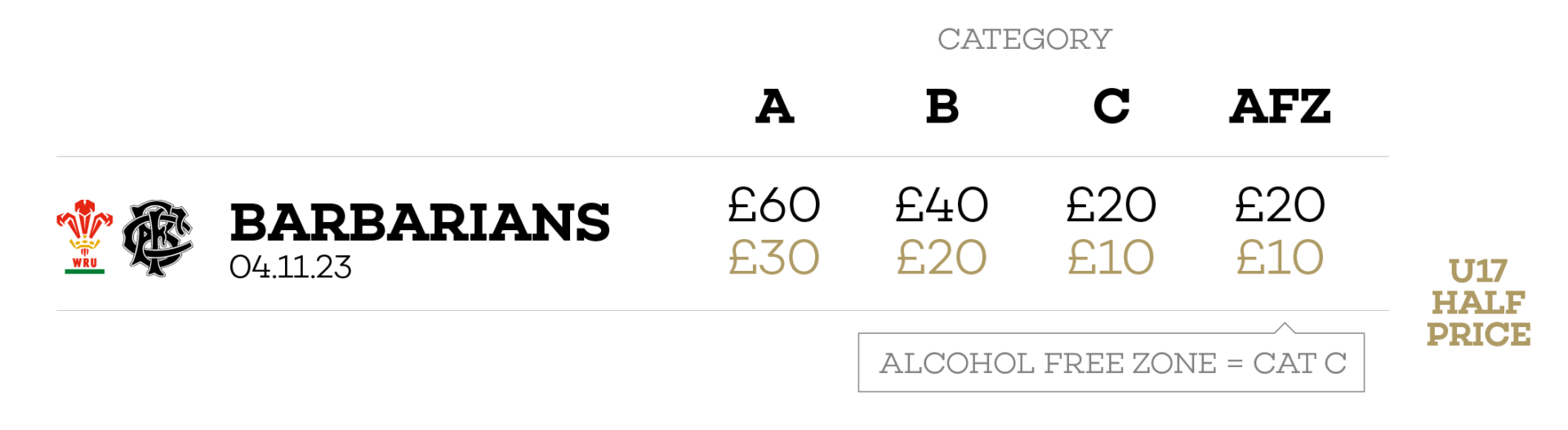Click the callout pointer above the note box
1568x430 pixels.
click(x=1285, y=328)
